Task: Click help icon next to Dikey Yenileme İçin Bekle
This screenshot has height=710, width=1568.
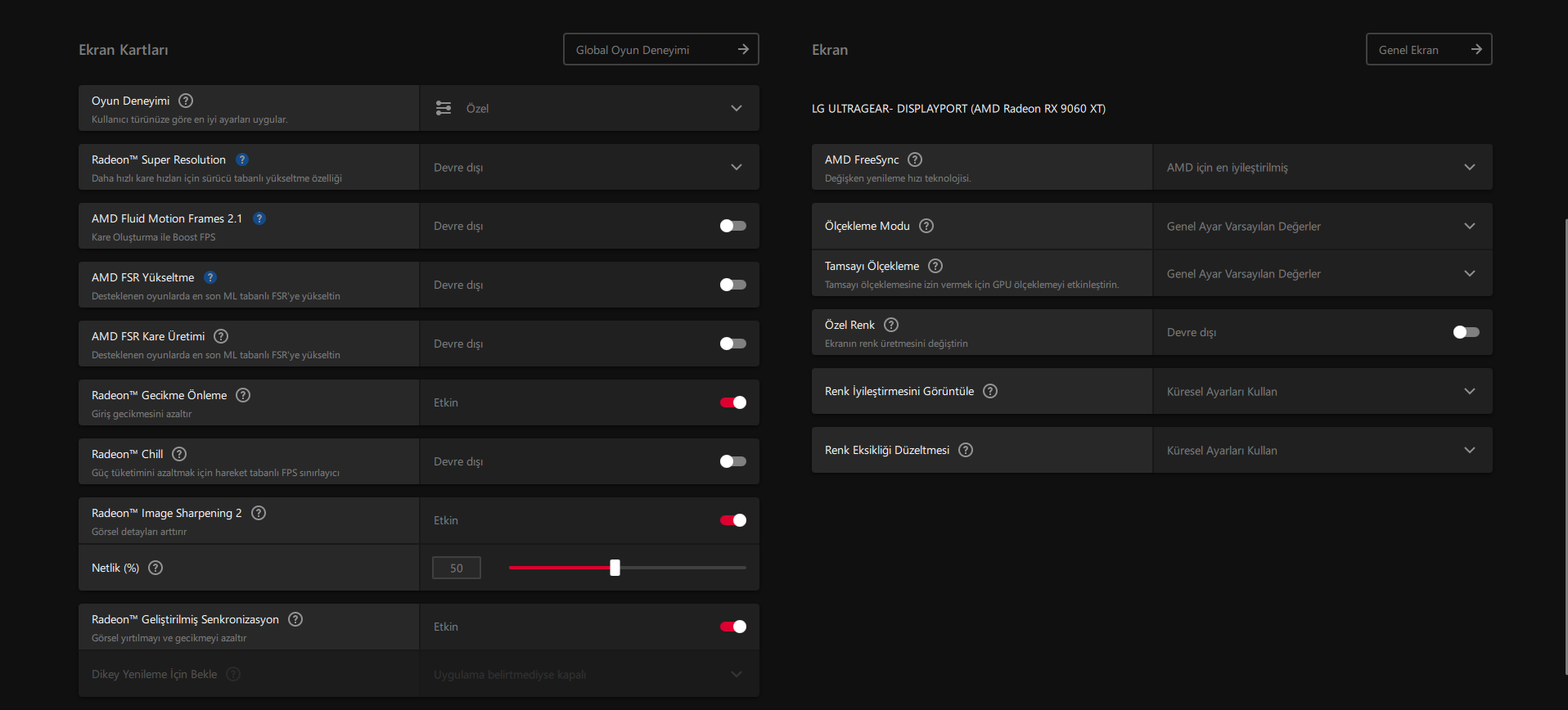Action: [x=233, y=674]
